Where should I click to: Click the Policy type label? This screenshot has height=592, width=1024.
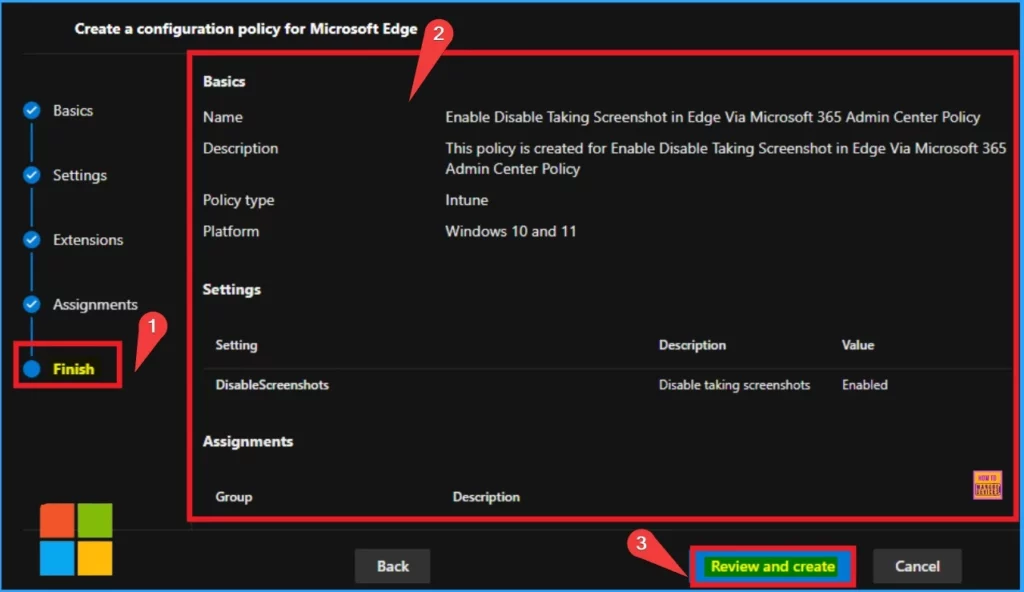[x=238, y=200]
